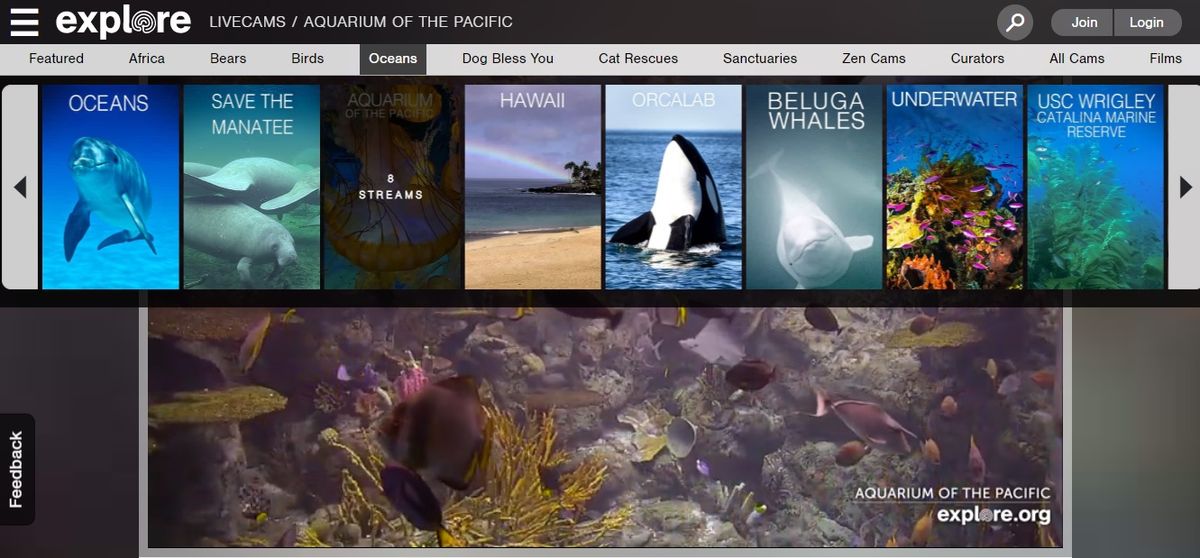Select the Oceans tab
The height and width of the screenshot is (558, 1200).
(x=393, y=58)
